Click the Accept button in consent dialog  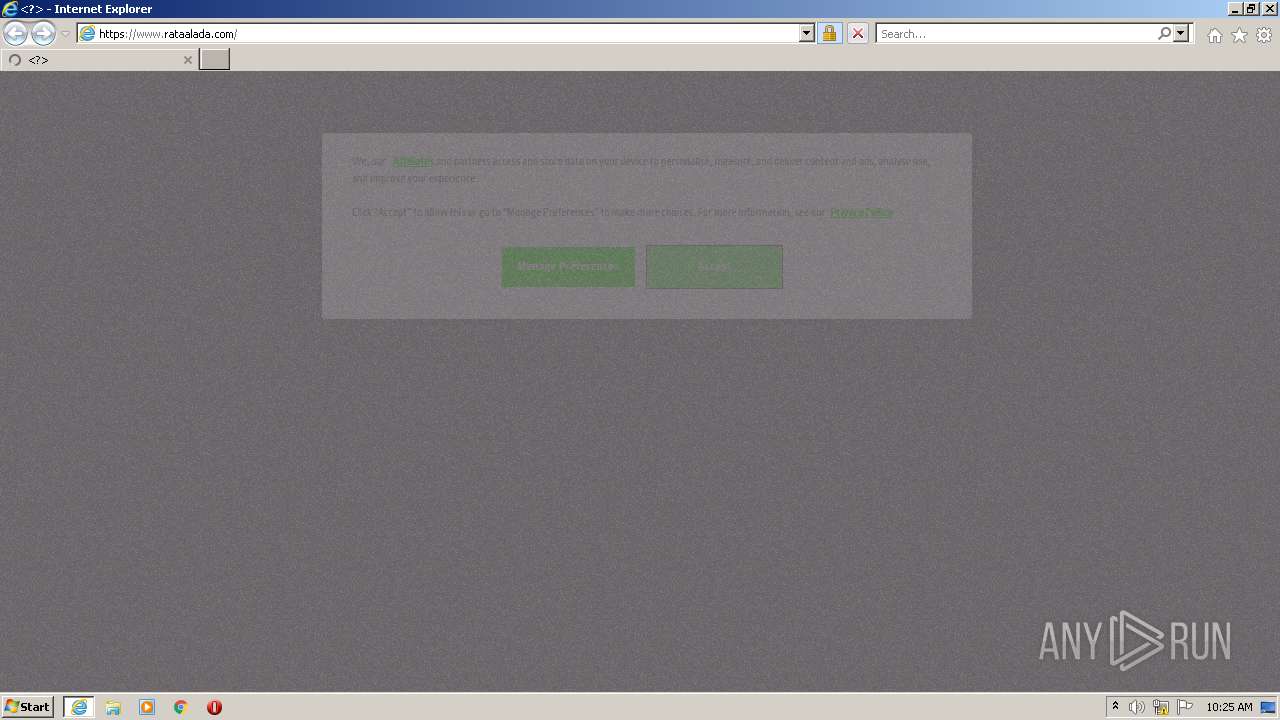(714, 267)
